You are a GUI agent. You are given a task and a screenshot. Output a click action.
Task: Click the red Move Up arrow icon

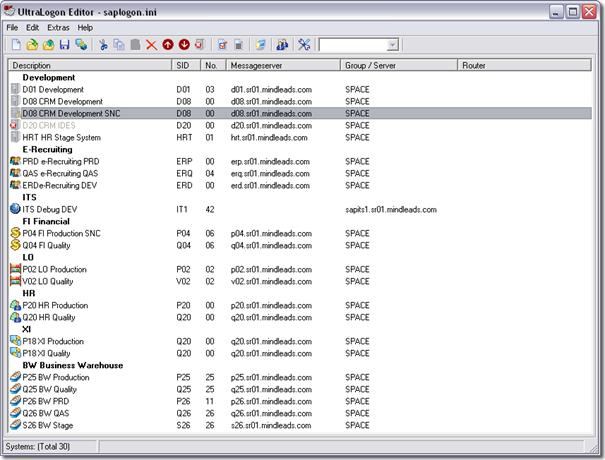tap(168, 45)
